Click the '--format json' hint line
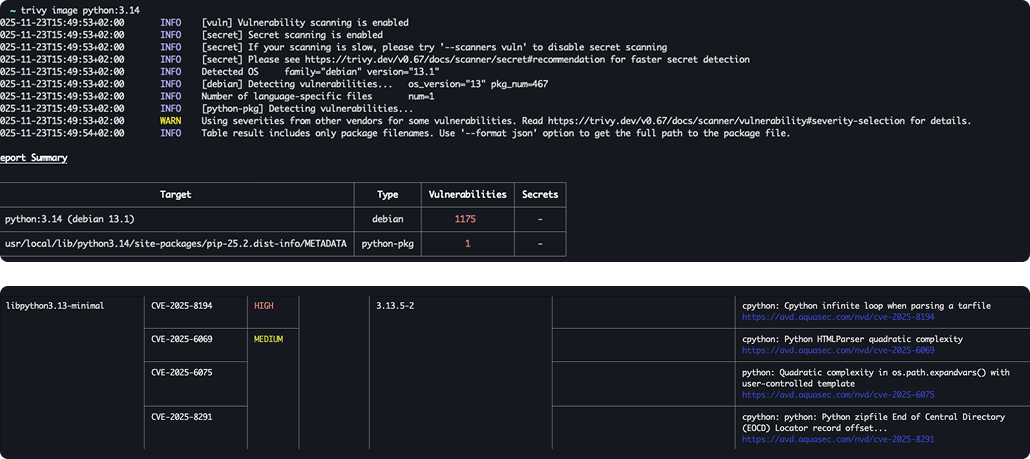 coord(496,133)
